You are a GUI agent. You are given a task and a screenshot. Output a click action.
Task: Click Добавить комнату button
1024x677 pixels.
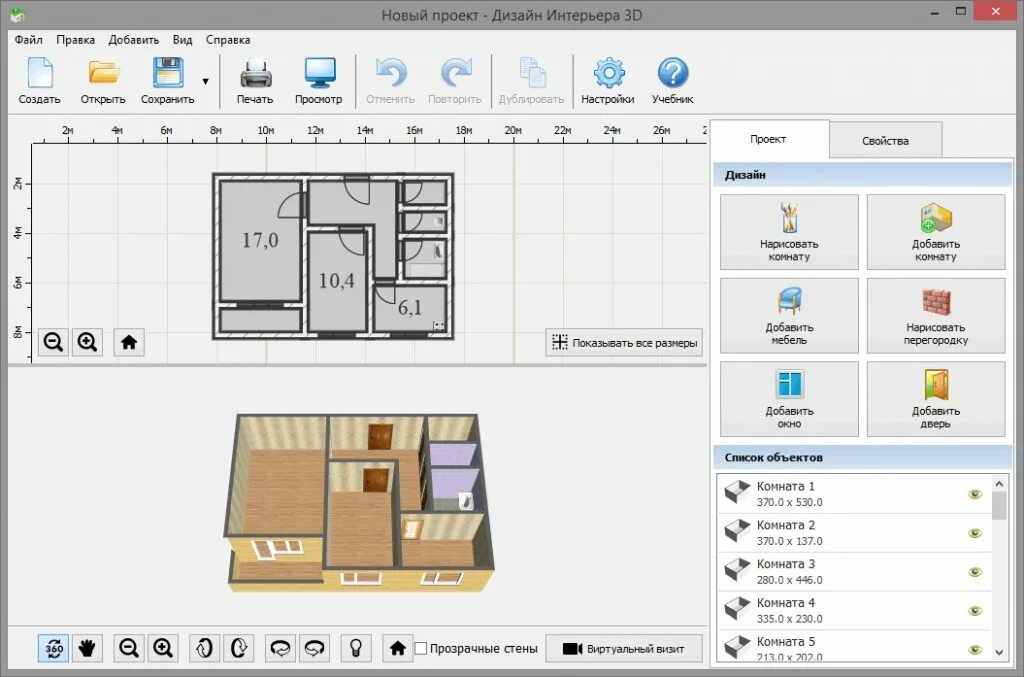click(x=936, y=232)
